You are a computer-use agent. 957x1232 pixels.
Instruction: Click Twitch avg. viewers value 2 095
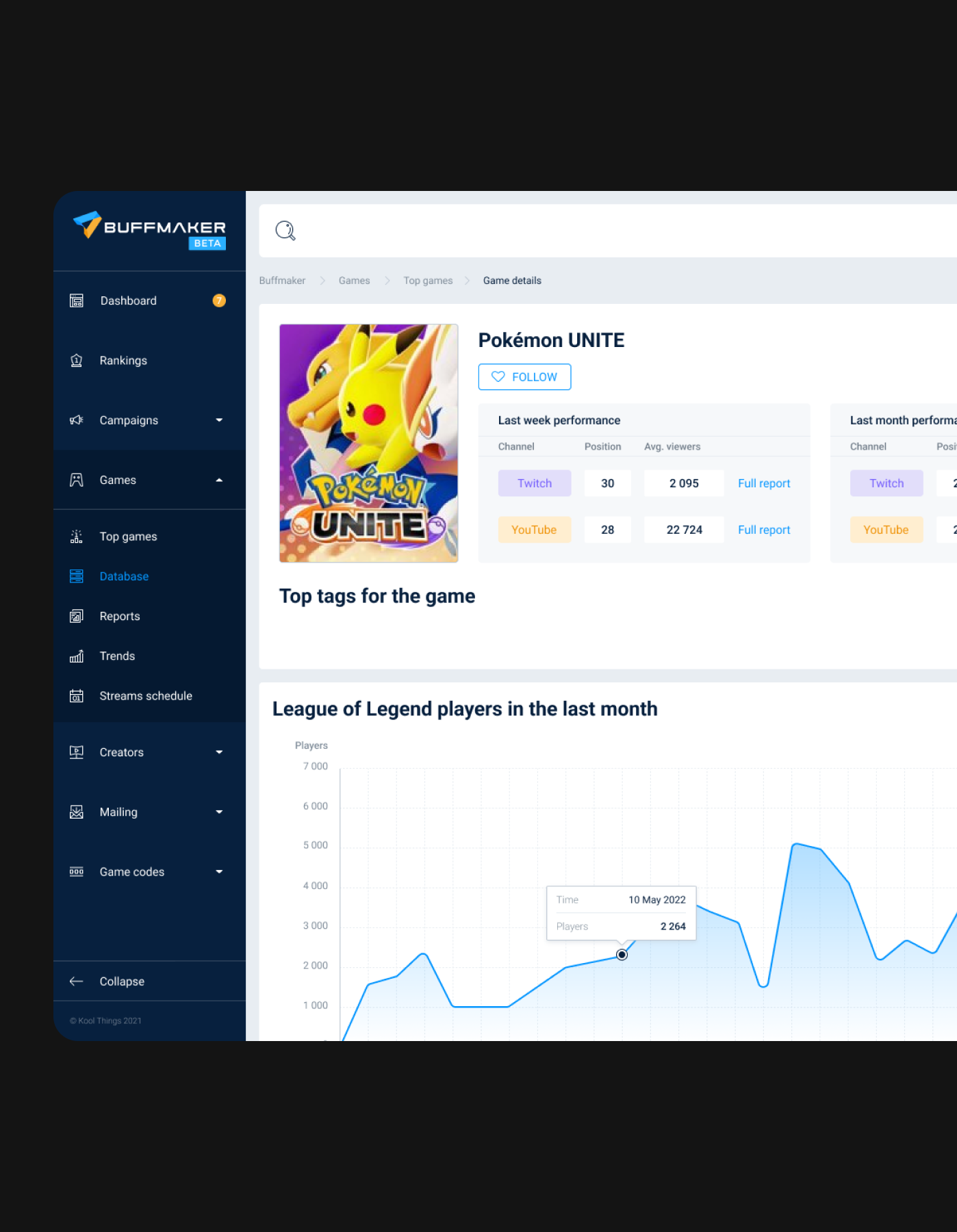point(684,483)
